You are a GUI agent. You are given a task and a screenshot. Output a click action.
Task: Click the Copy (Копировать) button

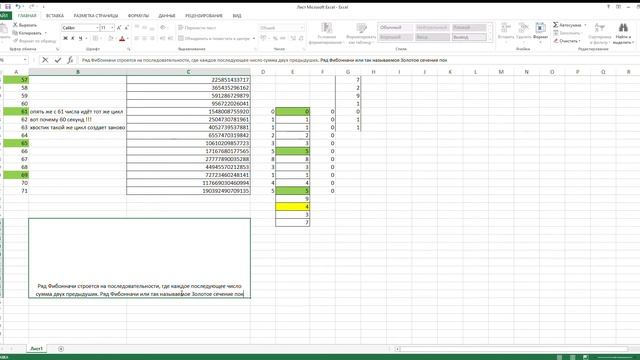27,33
